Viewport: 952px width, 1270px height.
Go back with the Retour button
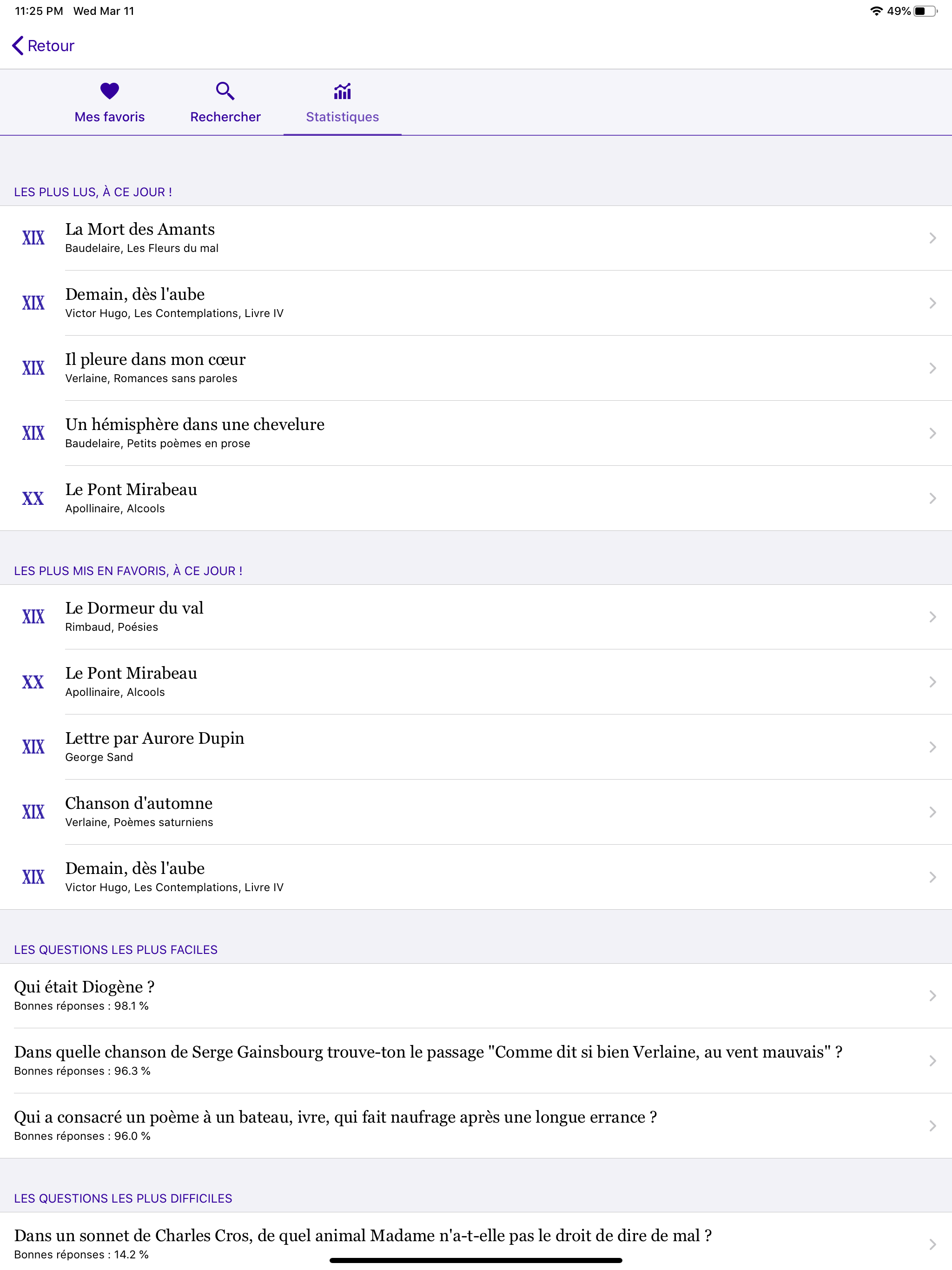[x=44, y=46]
